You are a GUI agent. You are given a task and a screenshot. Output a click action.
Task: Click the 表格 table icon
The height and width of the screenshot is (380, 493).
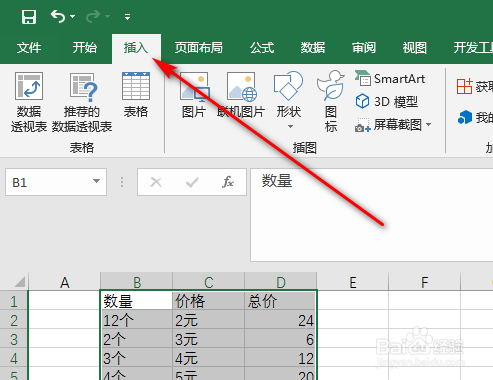[136, 95]
